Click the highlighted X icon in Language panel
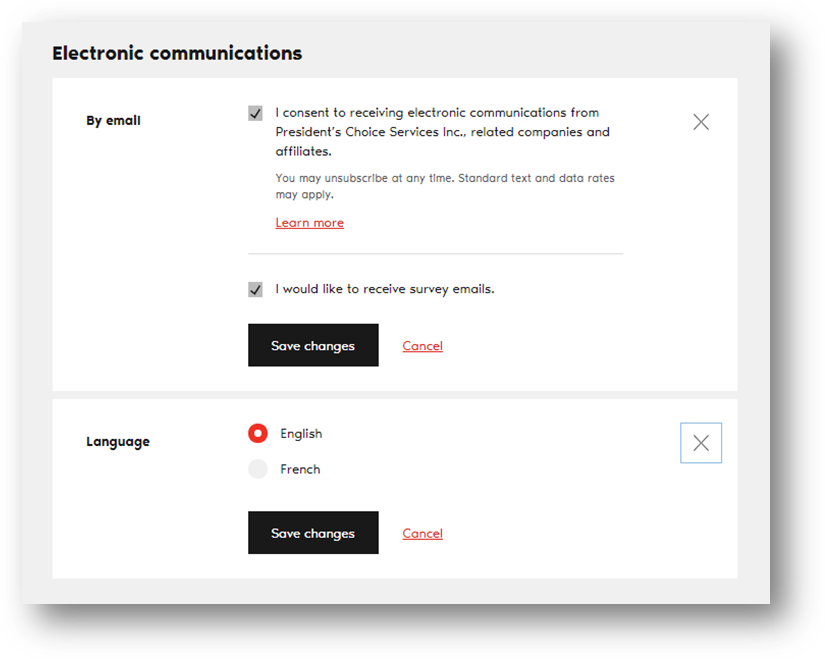The image size is (825, 659). (700, 442)
